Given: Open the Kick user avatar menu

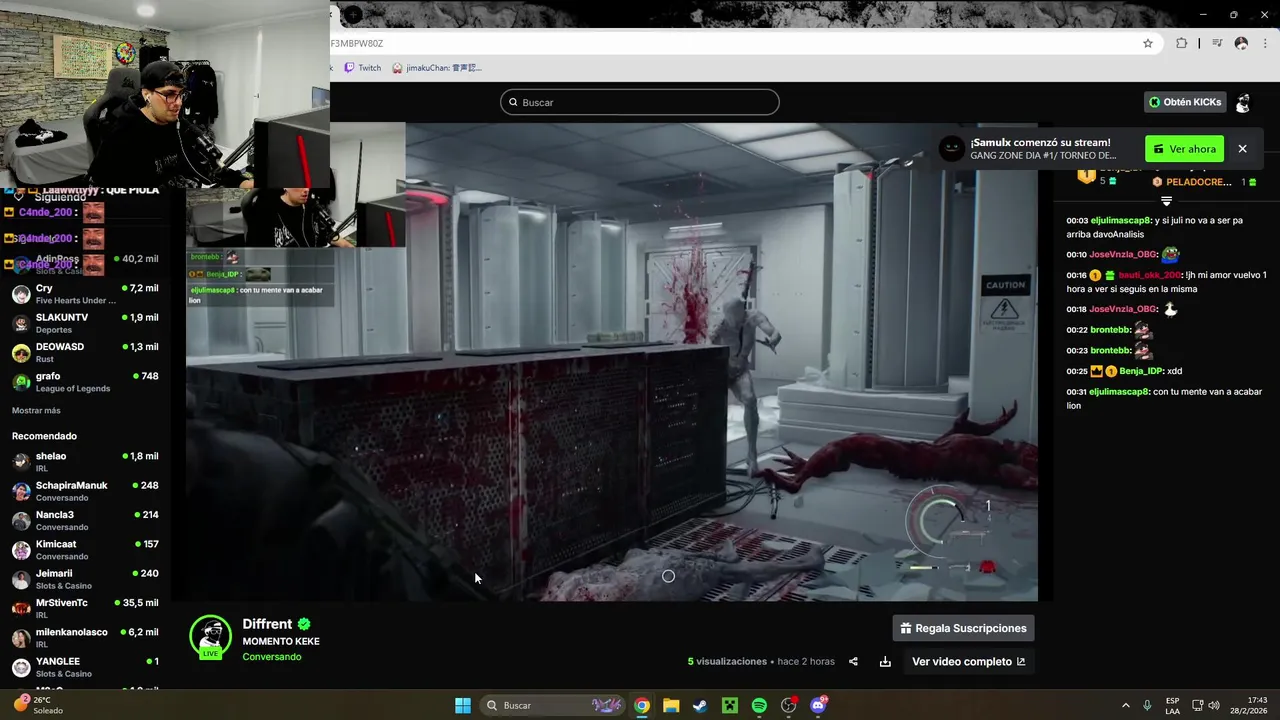Looking at the screenshot, I should click(1243, 102).
